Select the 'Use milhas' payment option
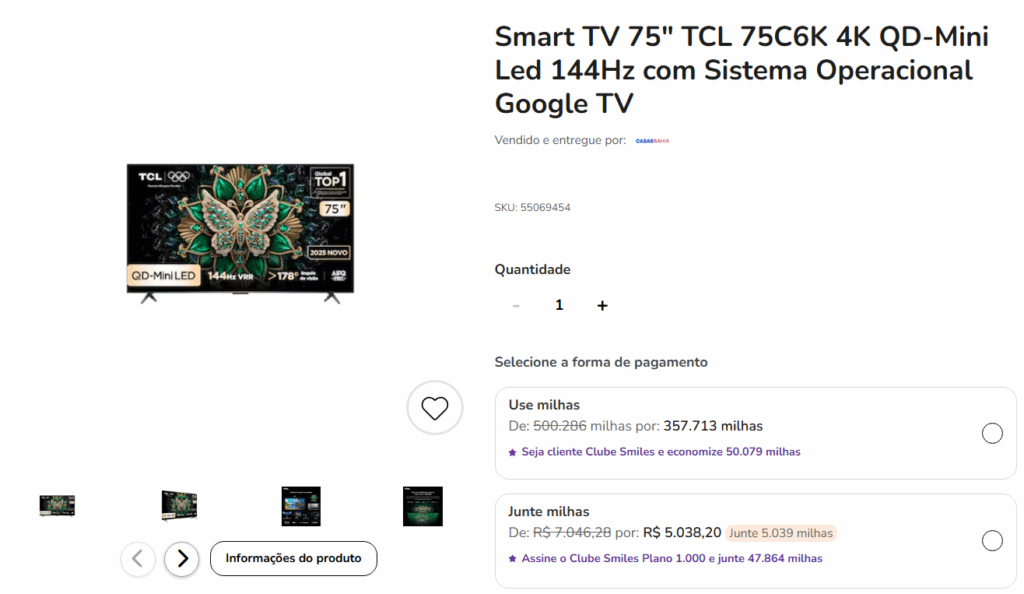This screenshot has height=594, width=1024. [992, 433]
